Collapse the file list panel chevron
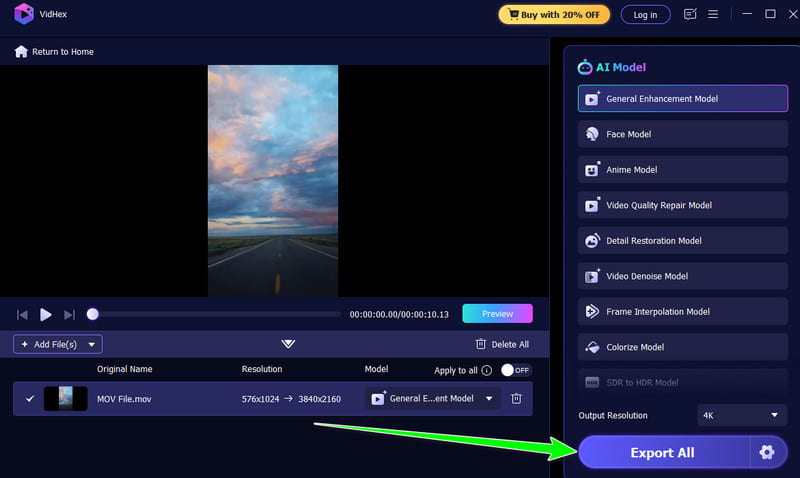Screen dimensions: 800x478 coord(288,344)
